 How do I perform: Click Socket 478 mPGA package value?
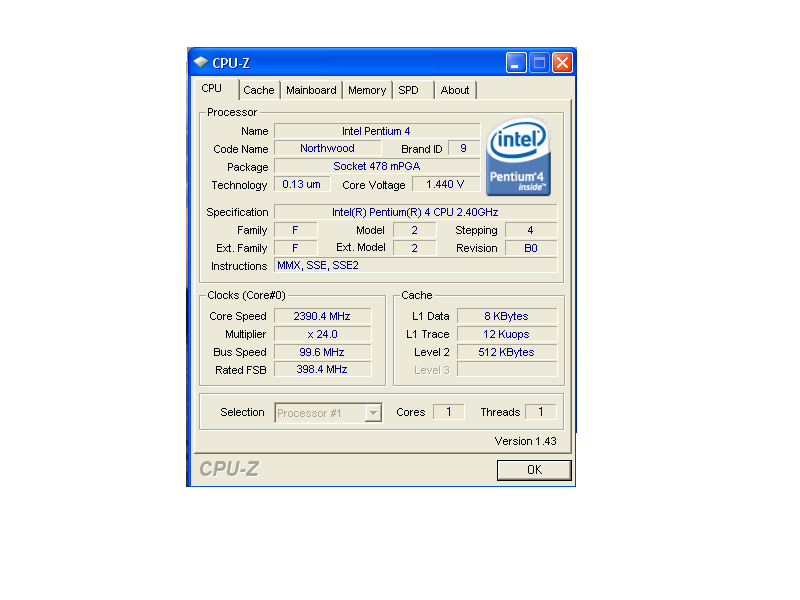[x=377, y=166]
